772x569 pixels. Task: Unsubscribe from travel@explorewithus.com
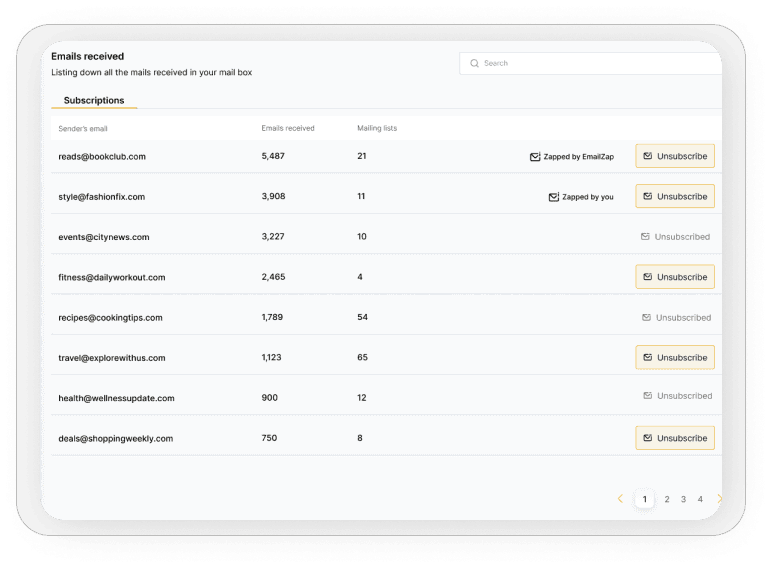point(675,357)
